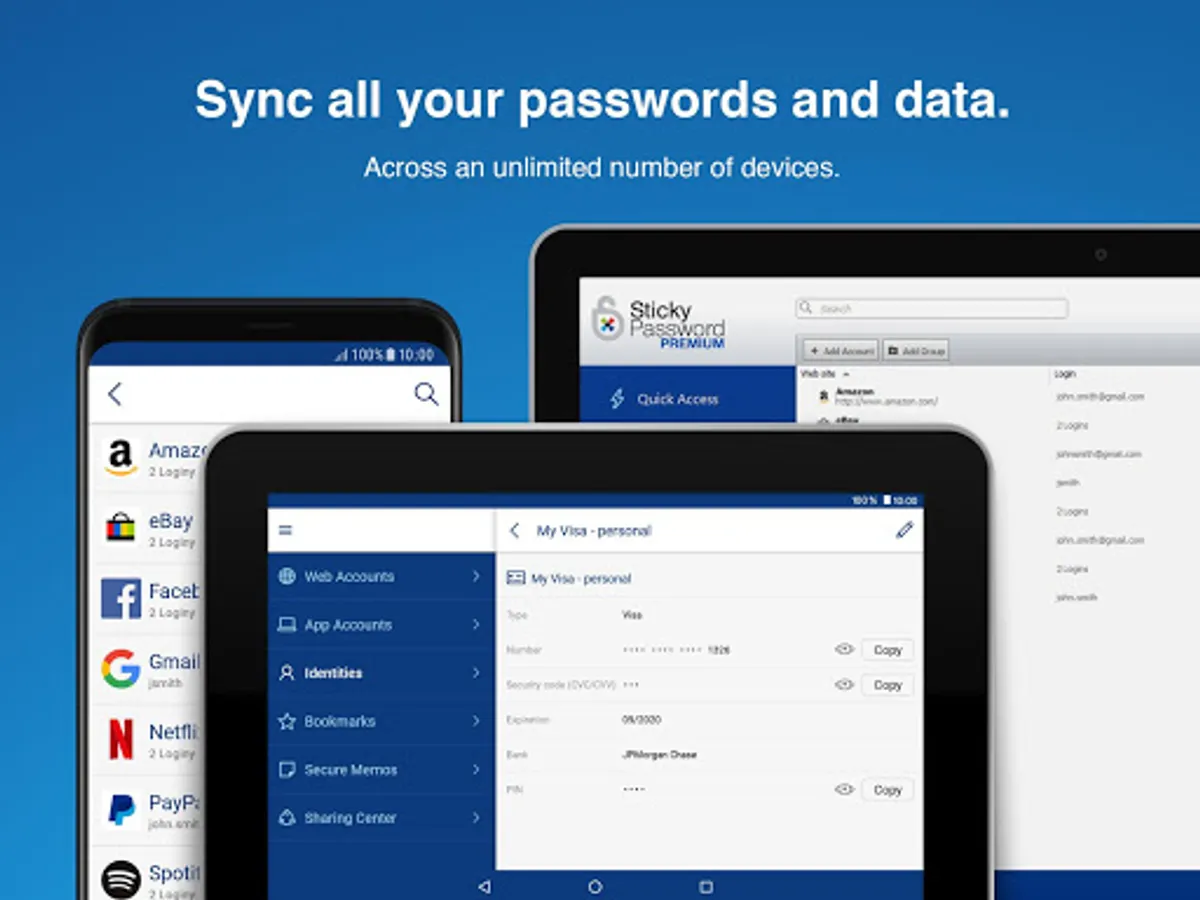Tap 2 Logins under eBay on phone
1200x900 pixels.
click(172, 543)
